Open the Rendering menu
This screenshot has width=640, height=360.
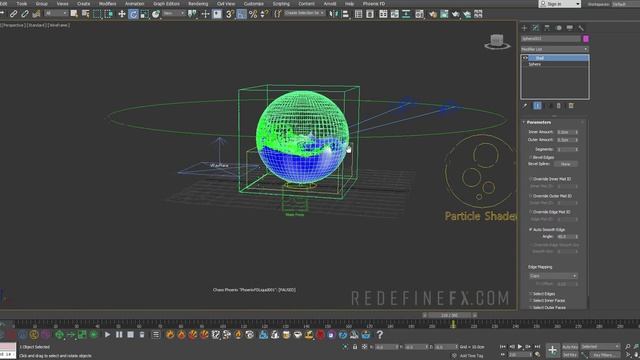pyautogui.click(x=198, y=4)
